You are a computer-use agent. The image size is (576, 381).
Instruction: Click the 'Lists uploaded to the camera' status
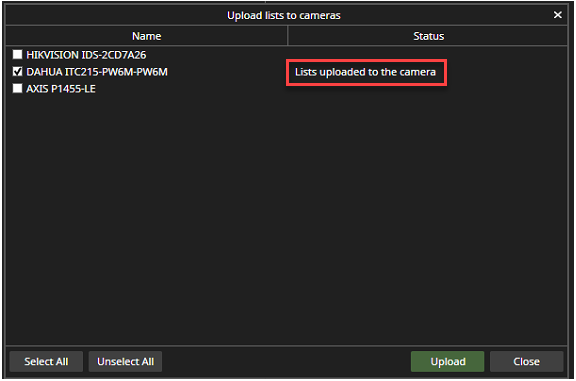pos(365,72)
